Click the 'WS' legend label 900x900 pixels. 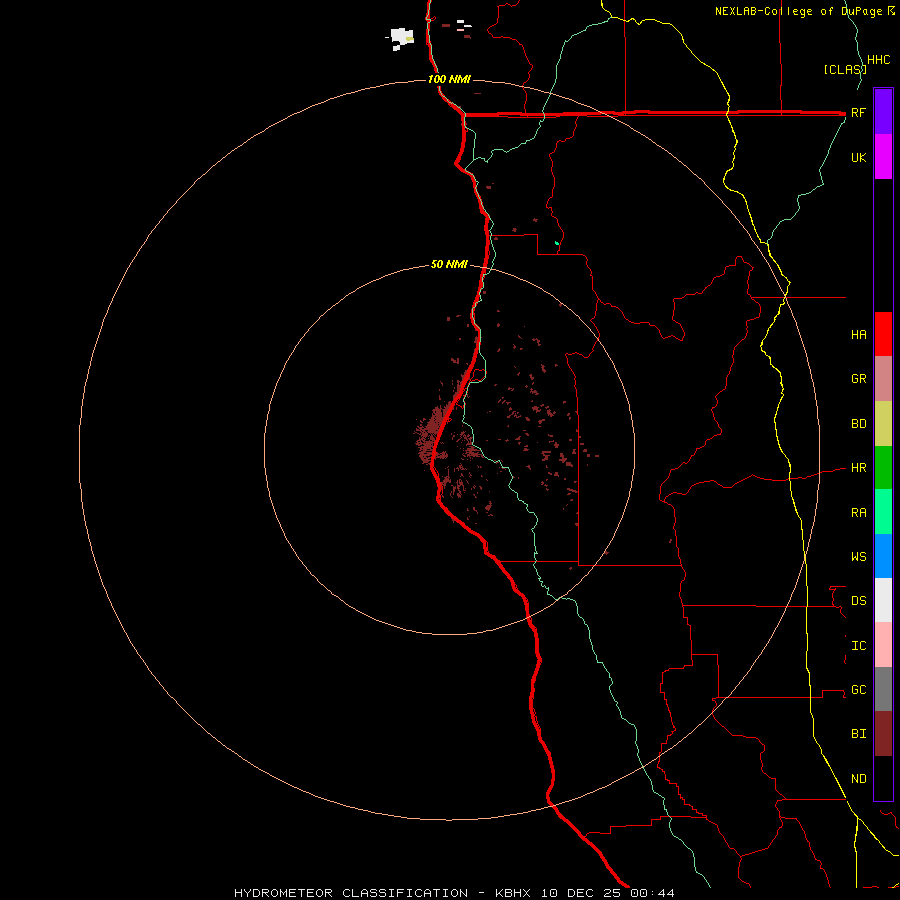click(859, 557)
